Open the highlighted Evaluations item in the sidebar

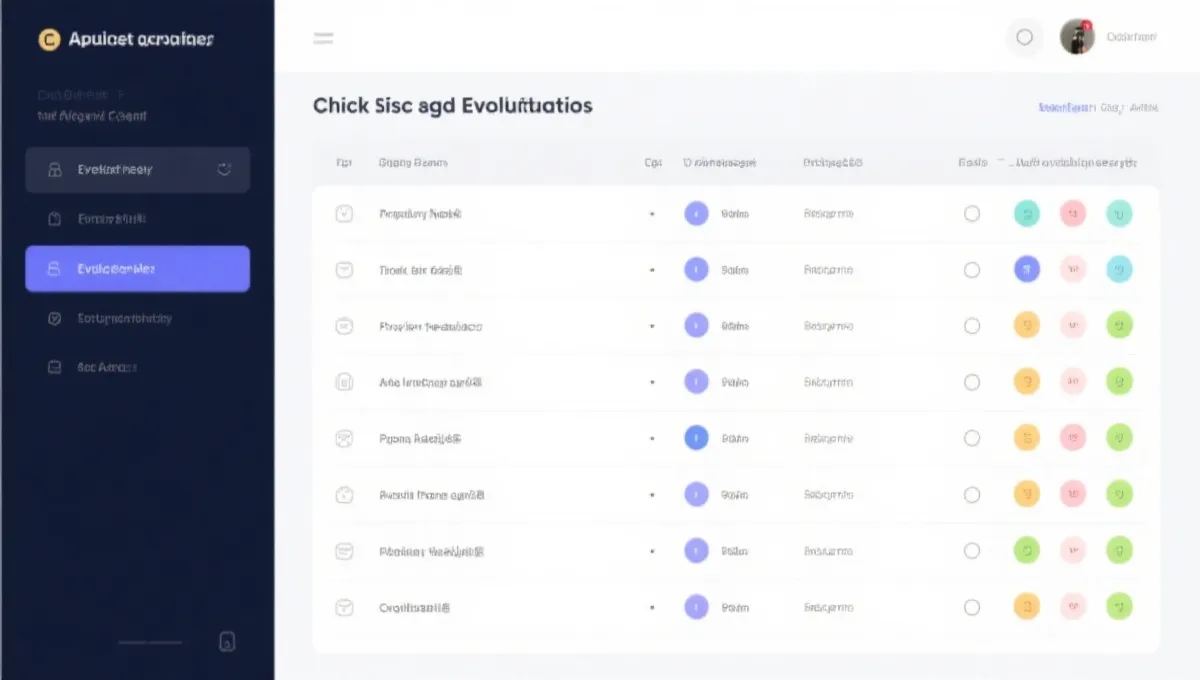(x=137, y=268)
